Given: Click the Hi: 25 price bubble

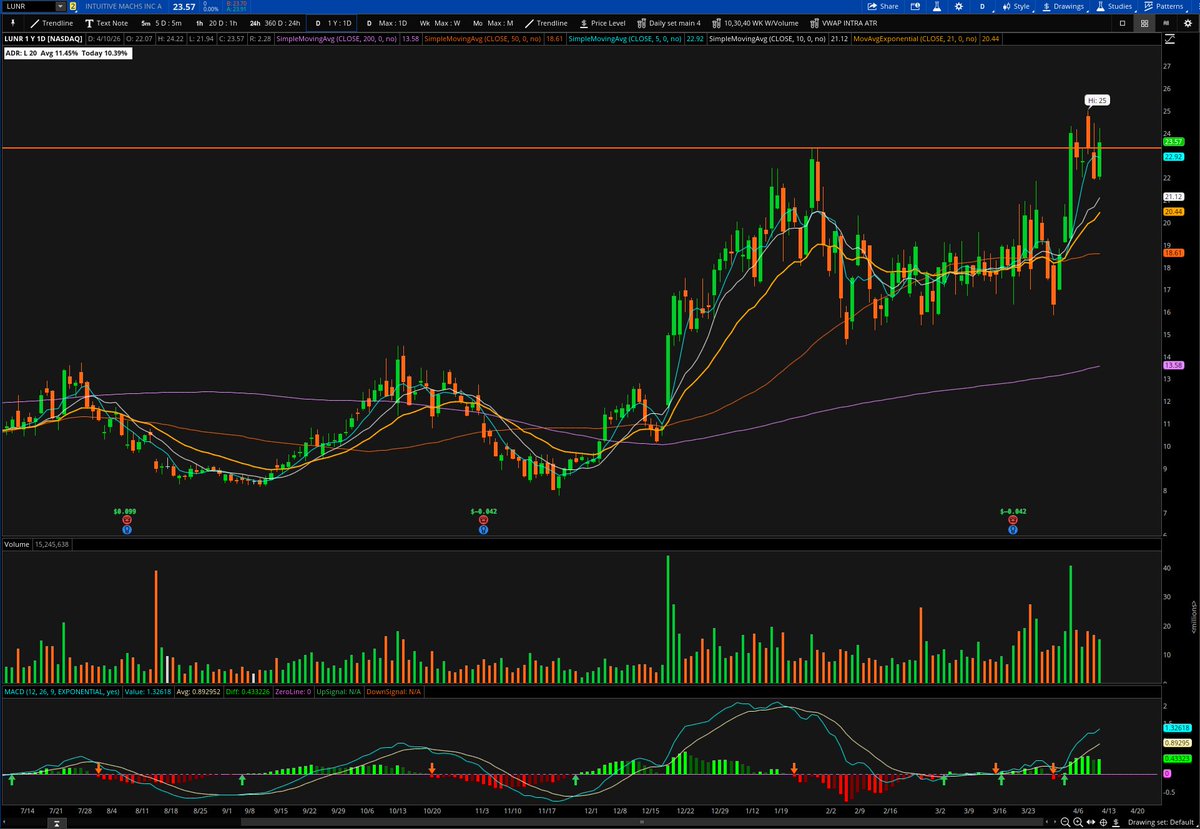Looking at the screenshot, I should click(x=1097, y=100).
